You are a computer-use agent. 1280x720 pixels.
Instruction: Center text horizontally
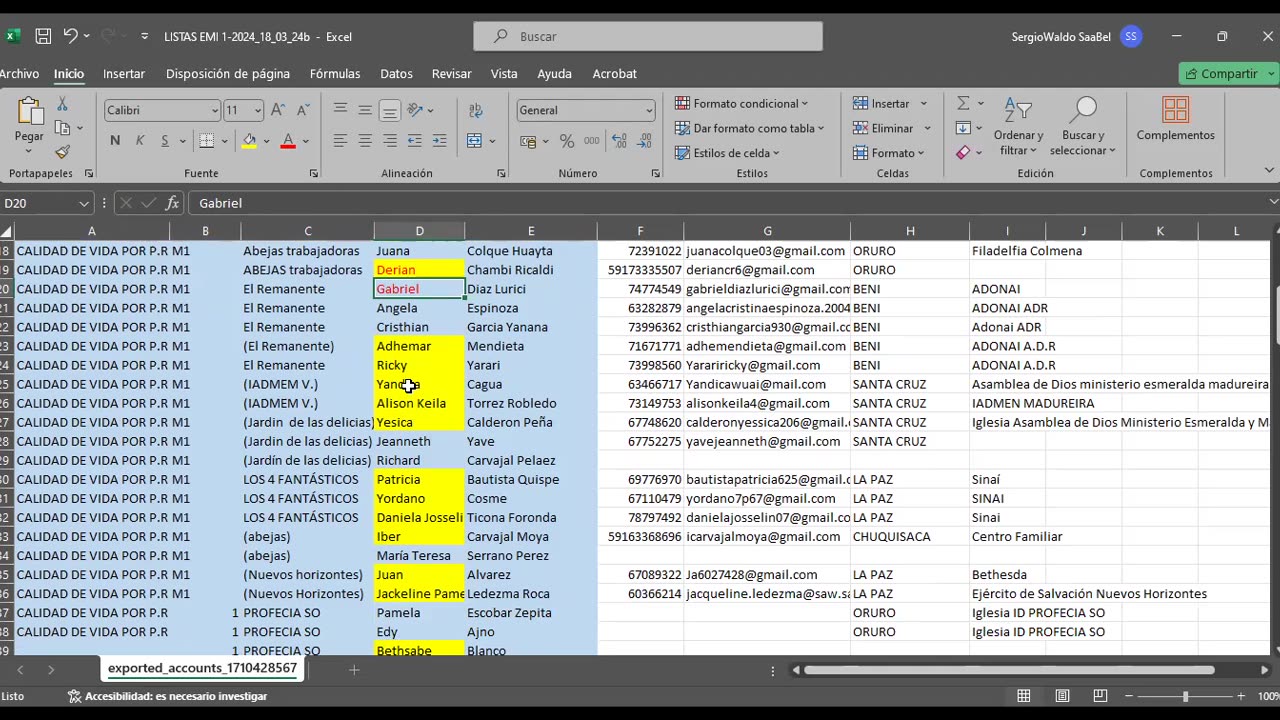[365, 141]
